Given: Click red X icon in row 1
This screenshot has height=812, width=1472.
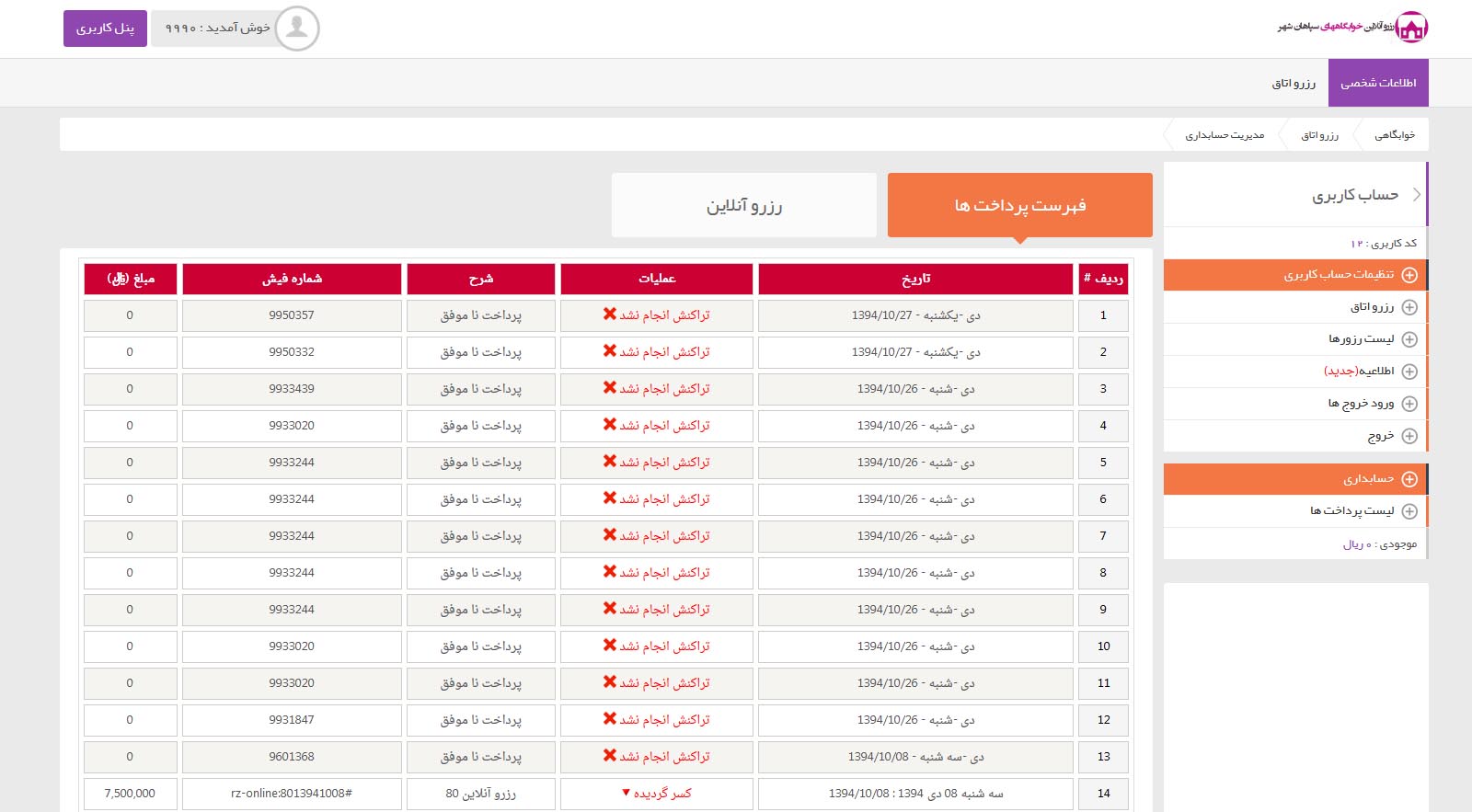Looking at the screenshot, I should [x=609, y=315].
